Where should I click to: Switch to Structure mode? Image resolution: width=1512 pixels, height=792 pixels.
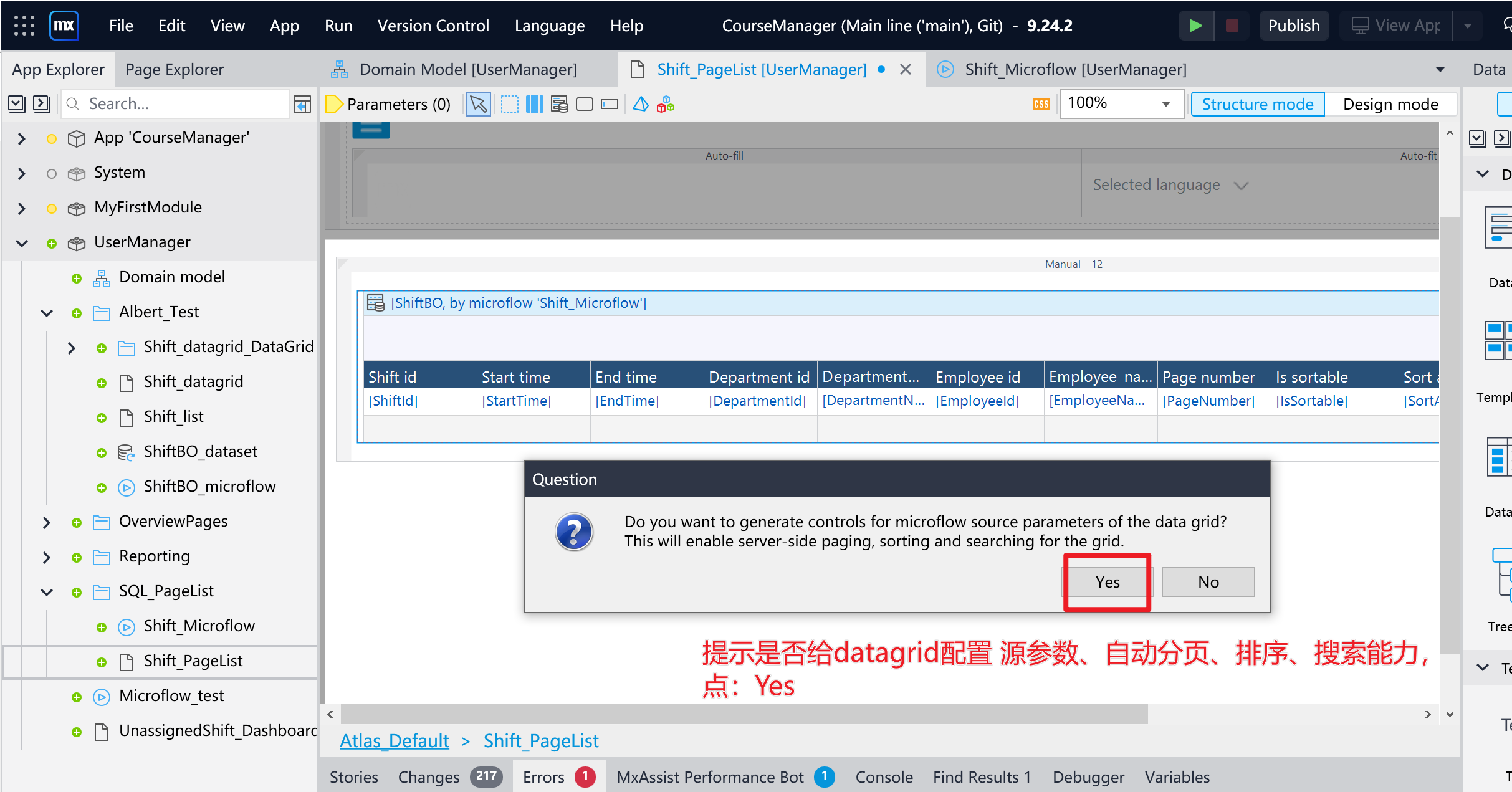coord(1257,104)
